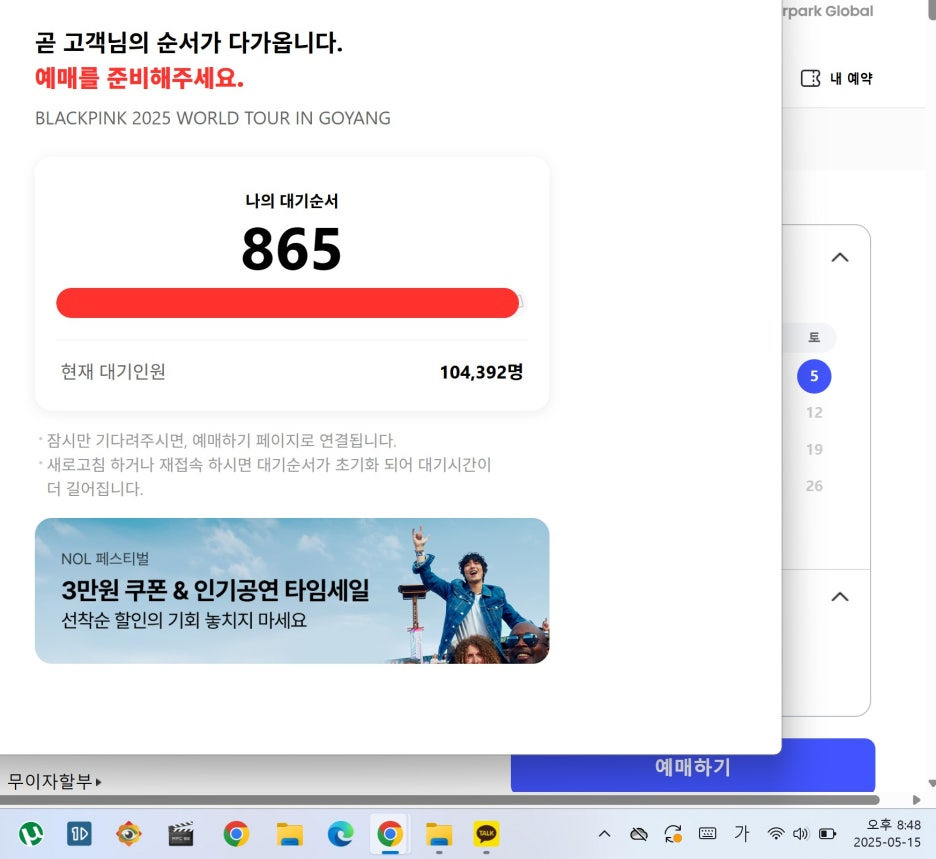The height and width of the screenshot is (859, 936).
Task: Collapse the calendar section with its chevron
Action: (840, 257)
